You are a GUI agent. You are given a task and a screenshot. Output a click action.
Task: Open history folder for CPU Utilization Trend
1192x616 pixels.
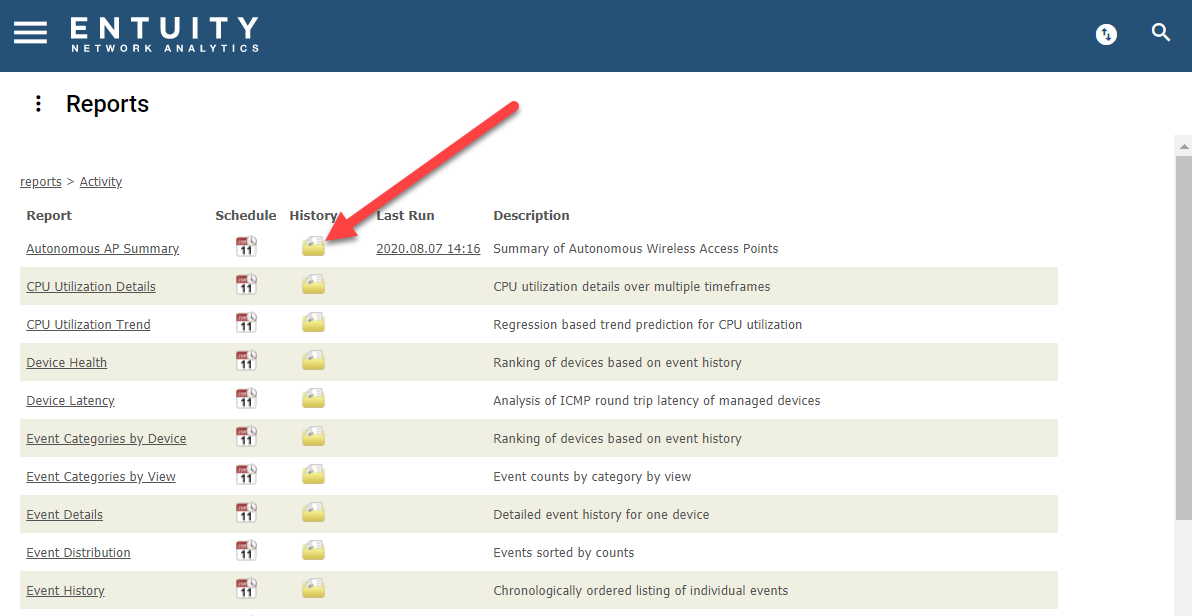pyautogui.click(x=313, y=322)
